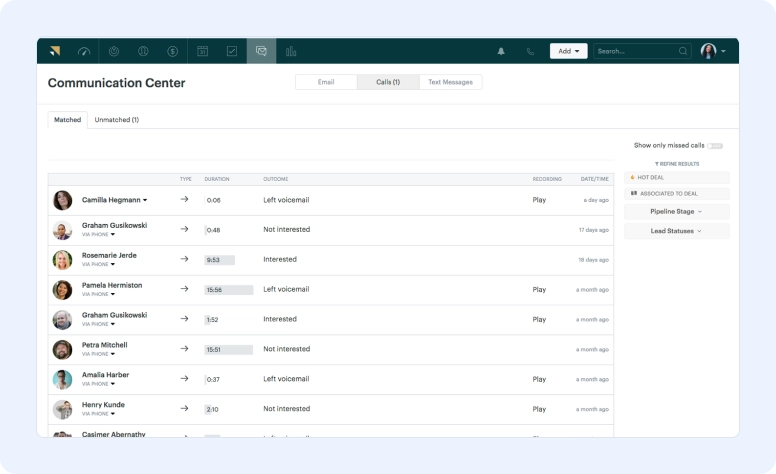Enable the Hot Deal filter
The height and width of the screenshot is (474, 776).
[x=676, y=177]
